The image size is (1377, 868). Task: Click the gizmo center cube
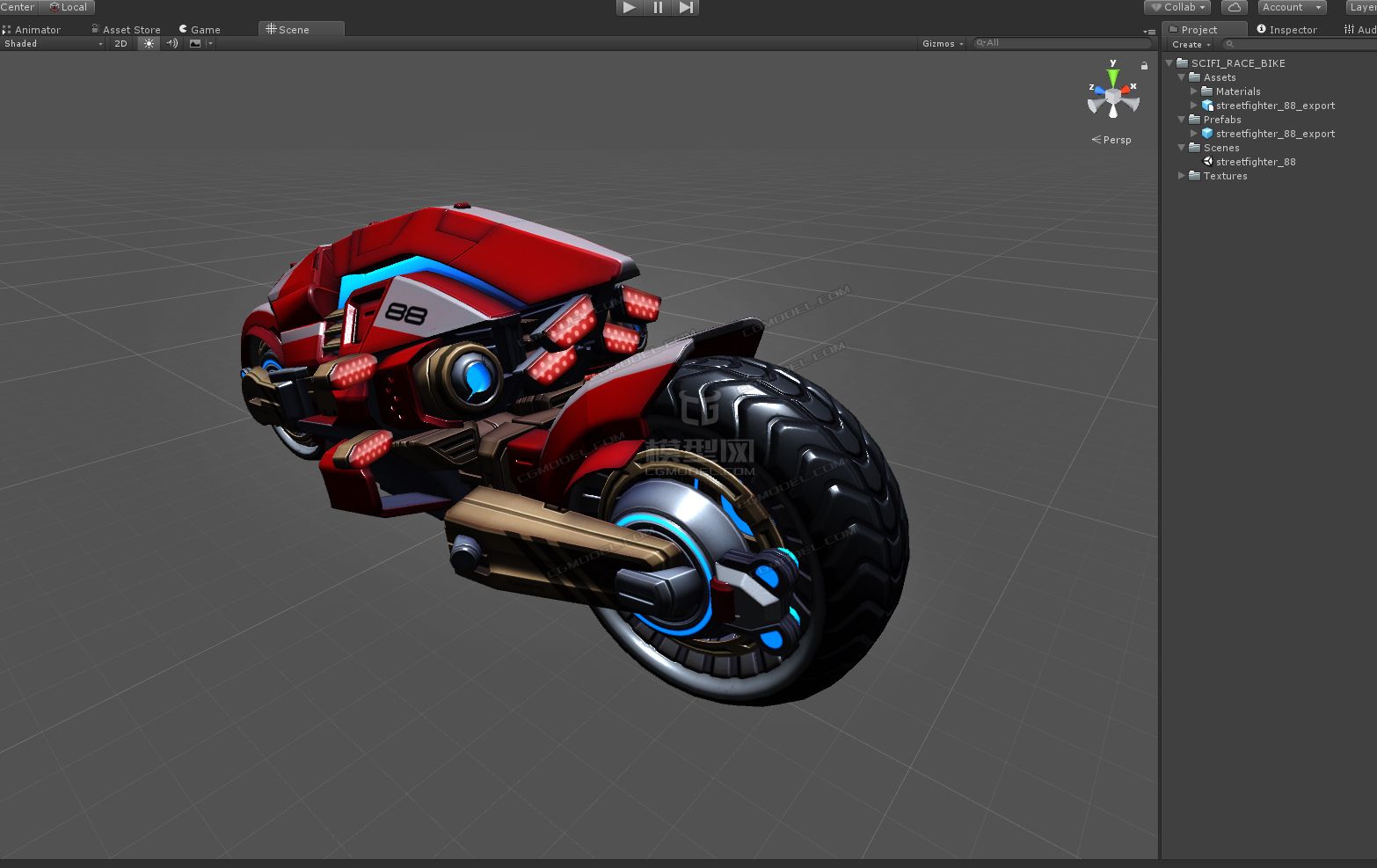click(1113, 95)
